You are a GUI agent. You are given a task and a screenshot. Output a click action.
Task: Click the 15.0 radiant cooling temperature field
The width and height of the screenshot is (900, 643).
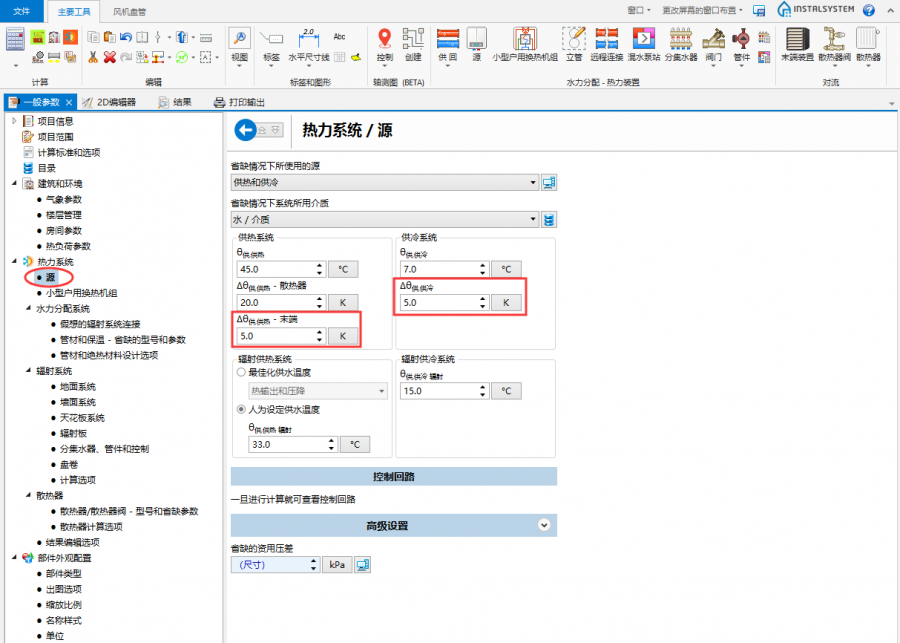pos(439,392)
